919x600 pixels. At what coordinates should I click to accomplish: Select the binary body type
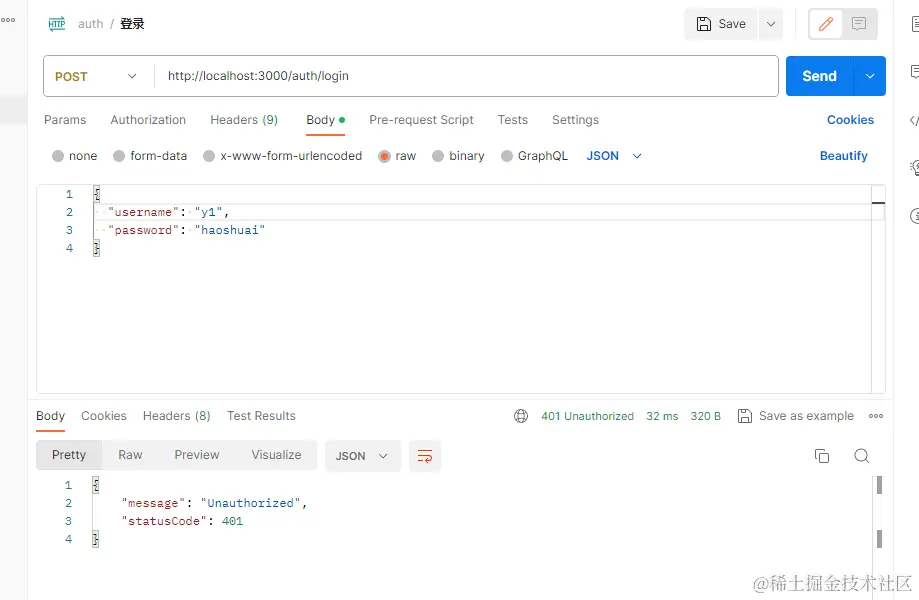(438, 156)
